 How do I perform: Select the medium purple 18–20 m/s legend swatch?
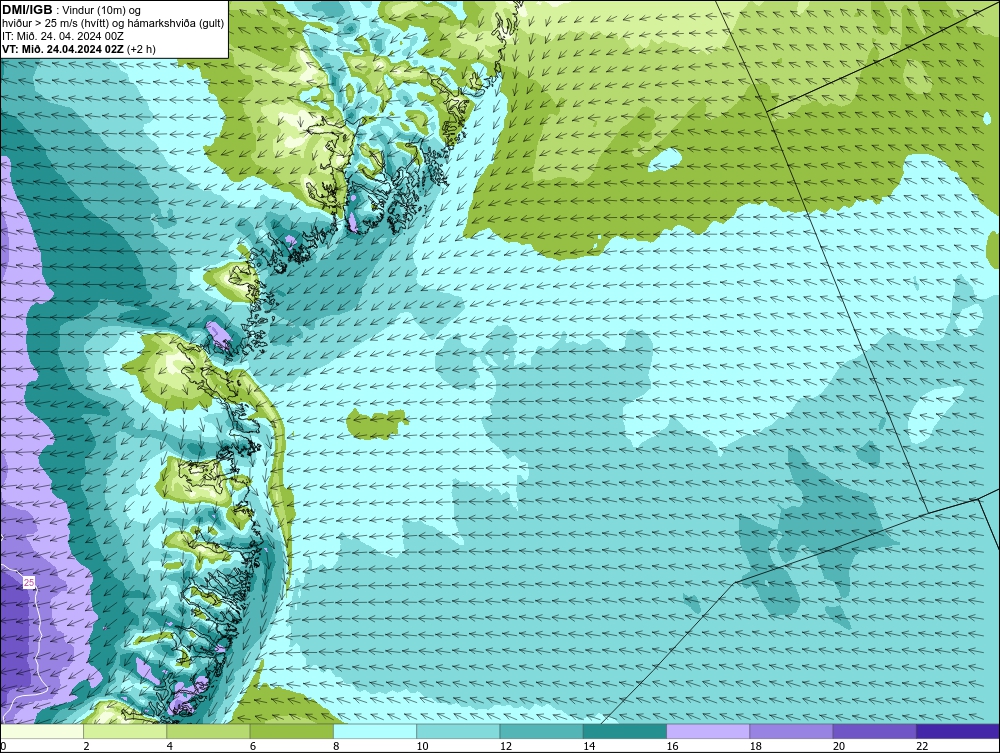tap(791, 731)
